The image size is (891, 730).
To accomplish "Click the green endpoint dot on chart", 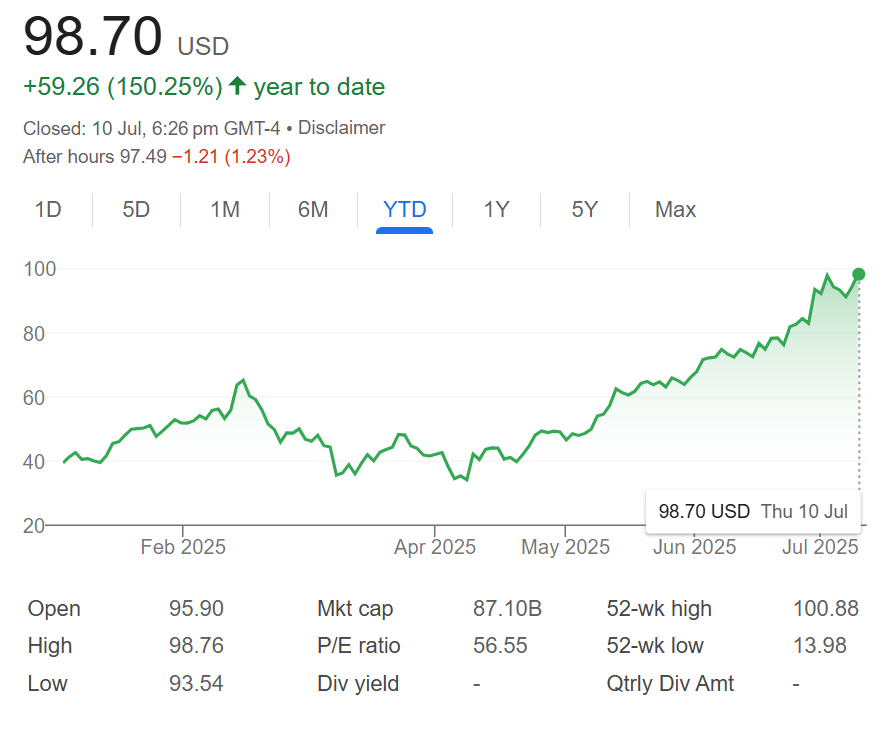I will [x=859, y=274].
